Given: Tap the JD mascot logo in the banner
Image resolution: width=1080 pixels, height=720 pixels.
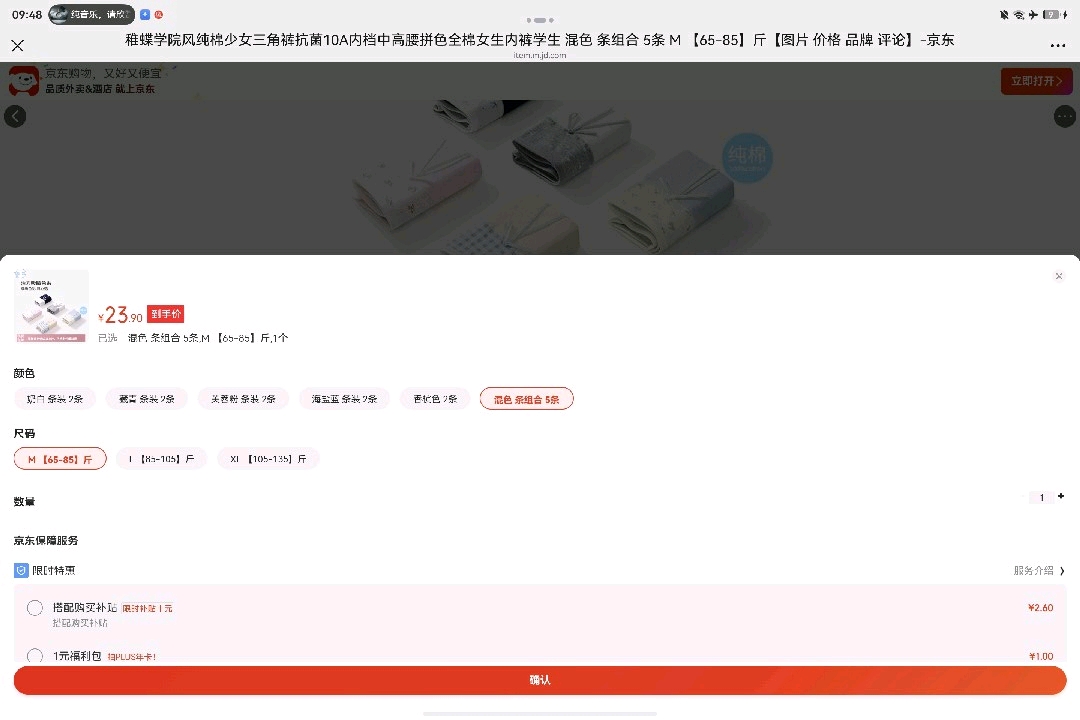Looking at the screenshot, I should [x=24, y=81].
